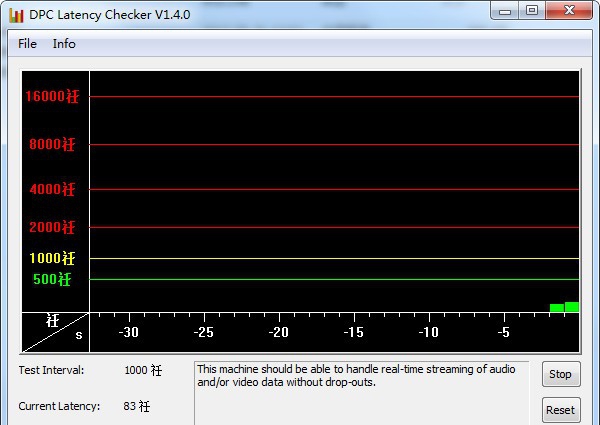Click the Test Interval label

click(x=51, y=370)
